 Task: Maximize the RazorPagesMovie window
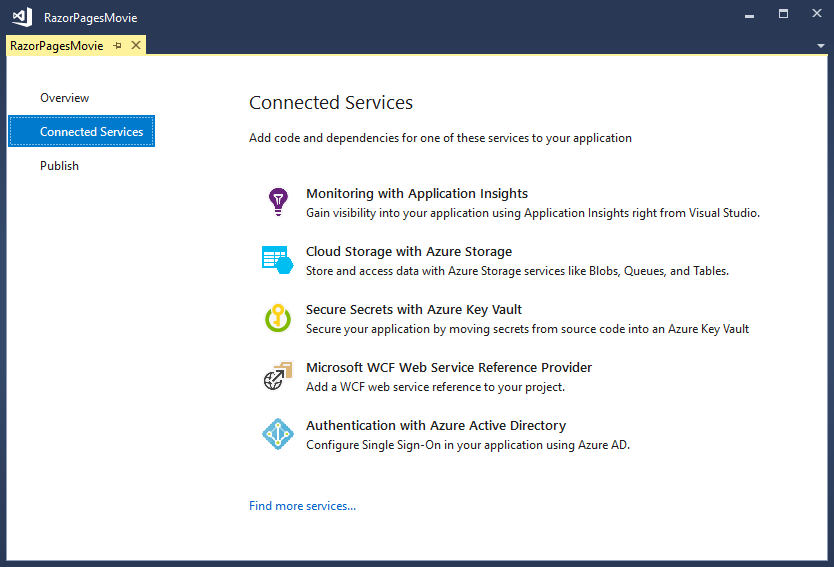pos(783,14)
